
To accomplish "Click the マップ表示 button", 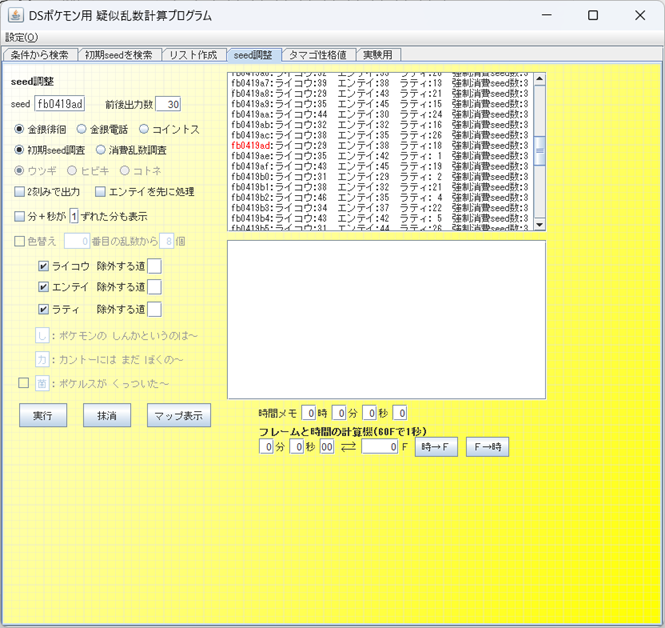I will point(179,415).
